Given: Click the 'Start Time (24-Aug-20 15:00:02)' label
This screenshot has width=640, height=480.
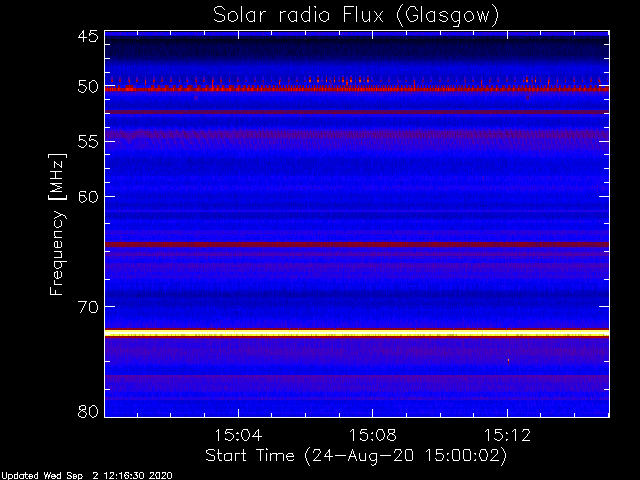Looking at the screenshot, I should click(356, 455).
